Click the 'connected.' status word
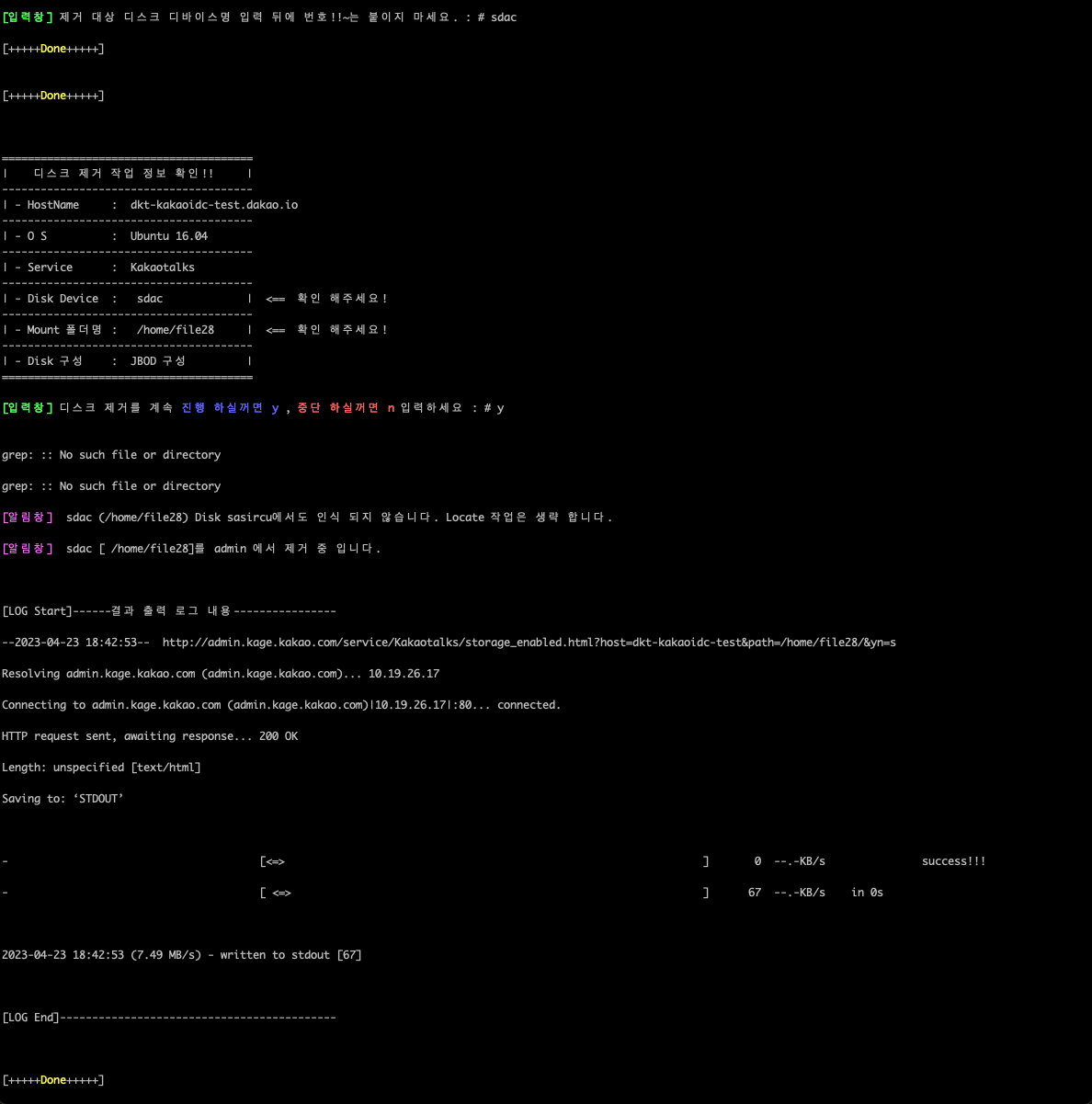This screenshot has width=1092, height=1104. pos(529,705)
